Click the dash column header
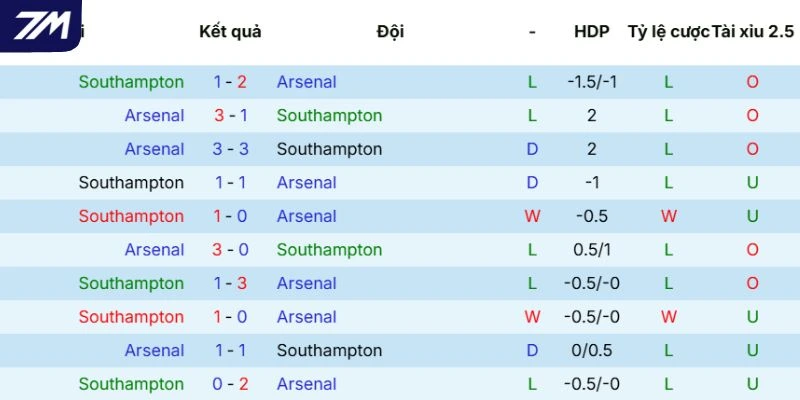 click(532, 31)
